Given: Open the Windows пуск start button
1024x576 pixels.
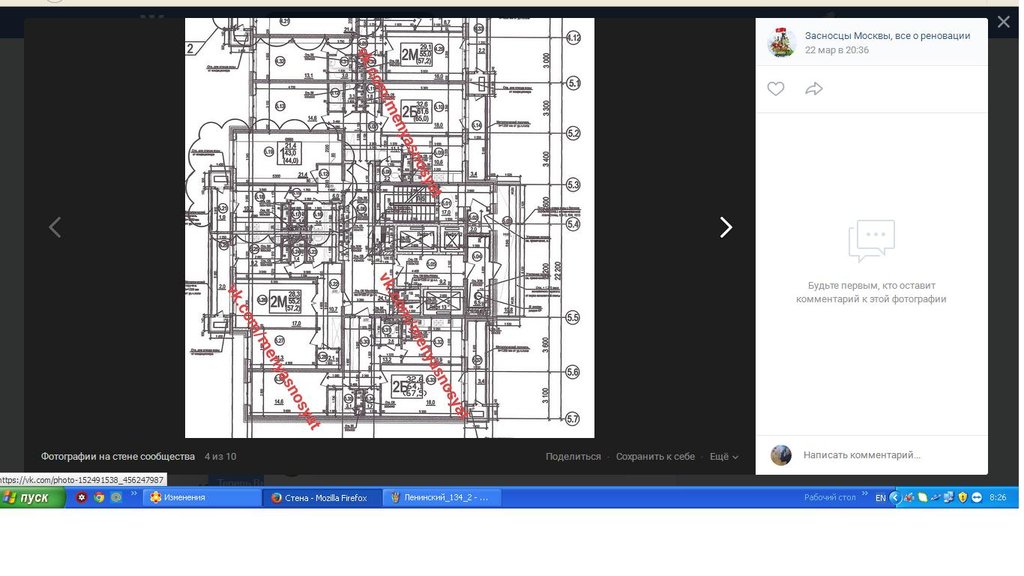Looking at the screenshot, I should click(28, 498).
